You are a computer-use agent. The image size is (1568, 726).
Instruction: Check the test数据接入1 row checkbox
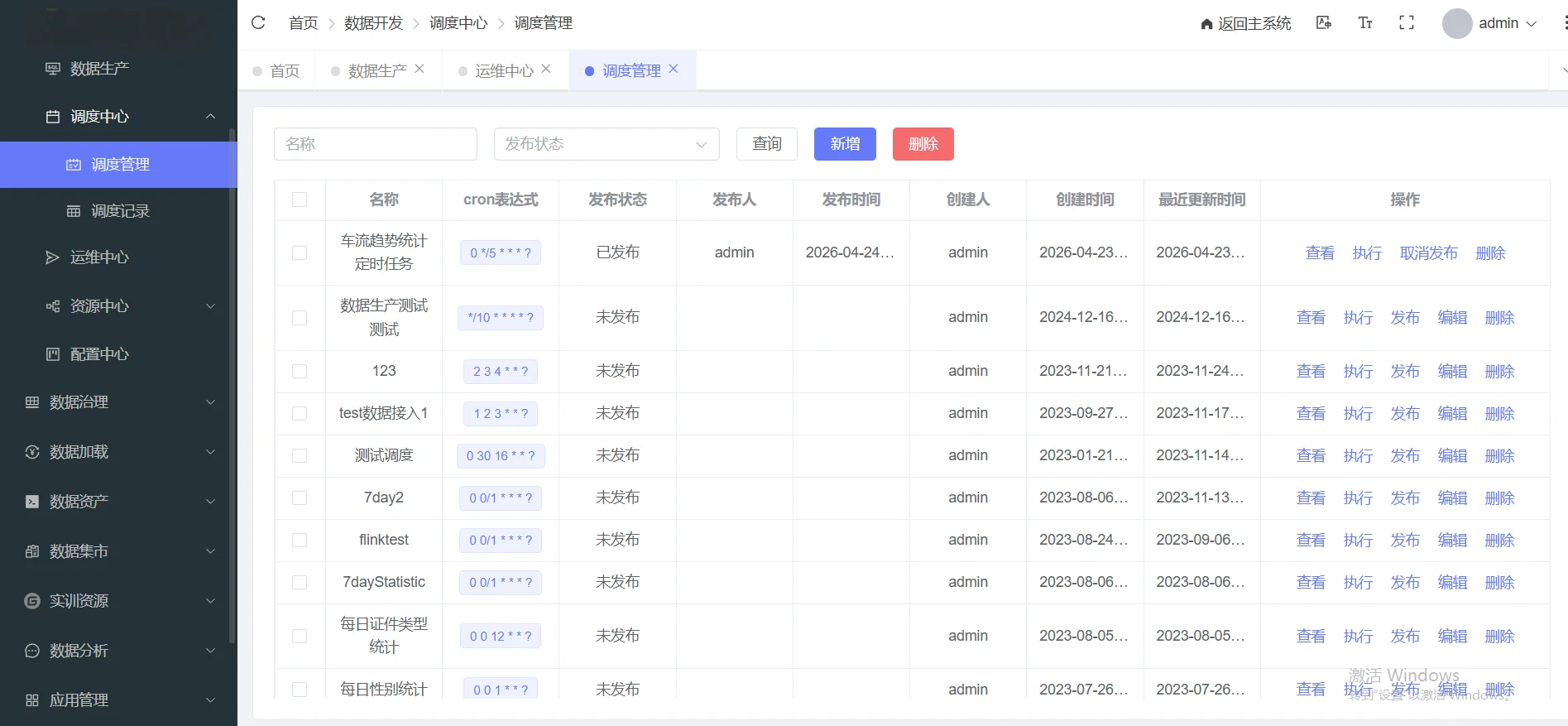tap(300, 414)
